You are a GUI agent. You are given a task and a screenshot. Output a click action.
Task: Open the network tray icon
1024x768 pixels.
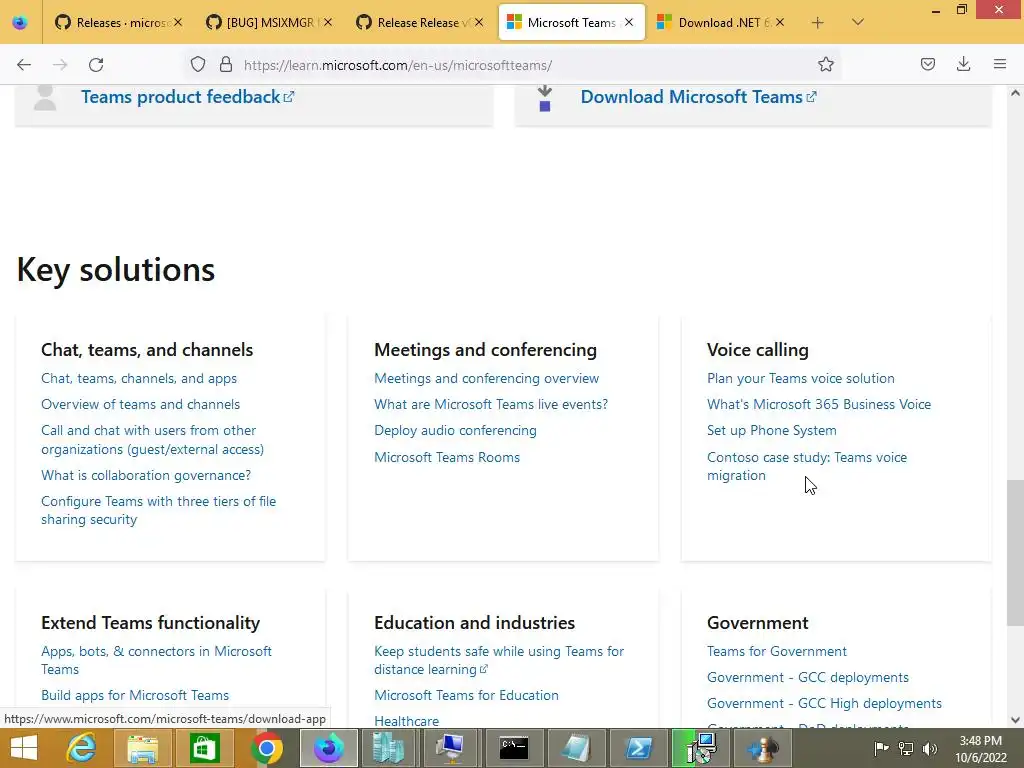point(906,748)
